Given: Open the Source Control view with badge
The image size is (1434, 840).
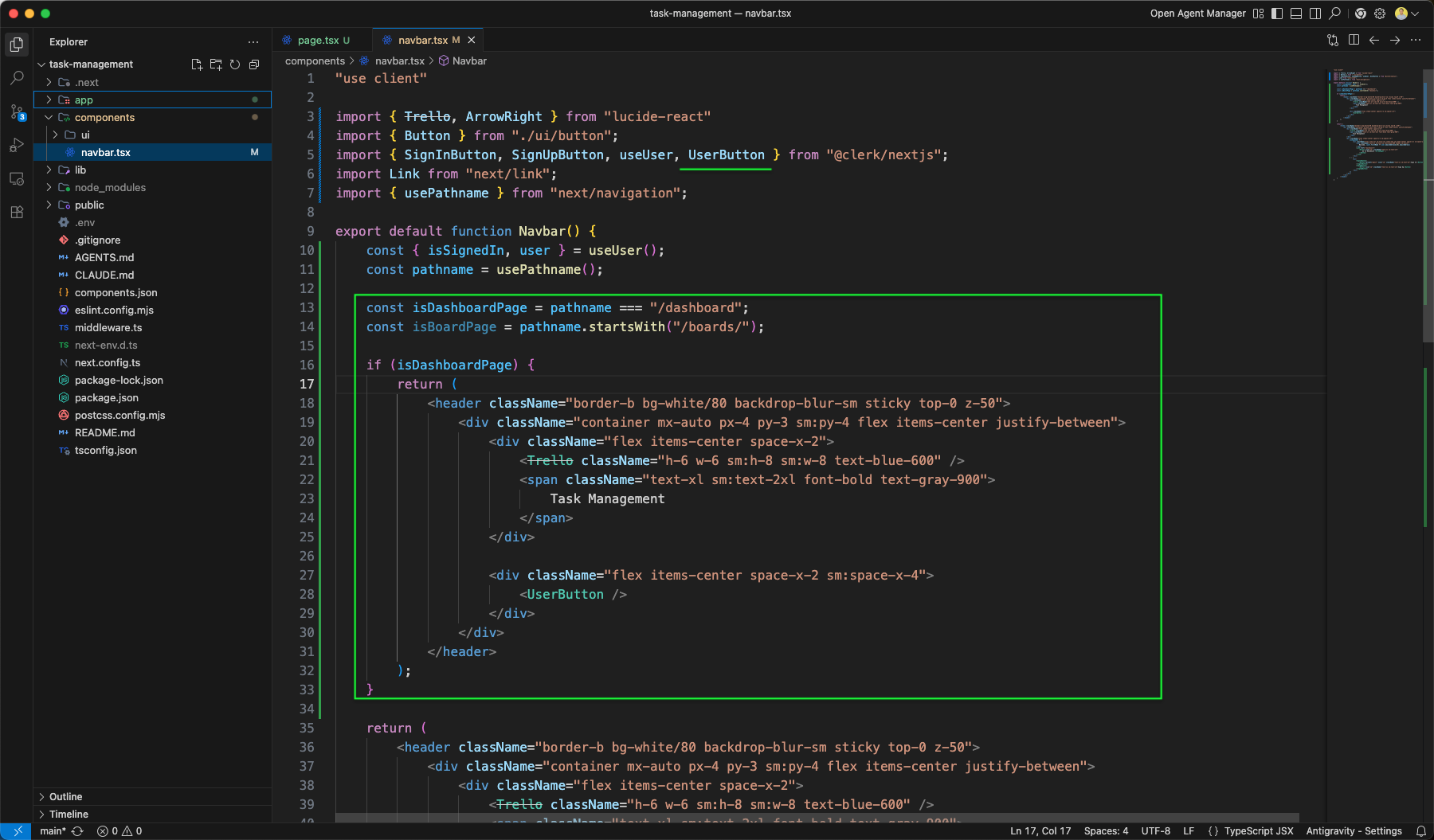Looking at the screenshot, I should pos(17,111).
